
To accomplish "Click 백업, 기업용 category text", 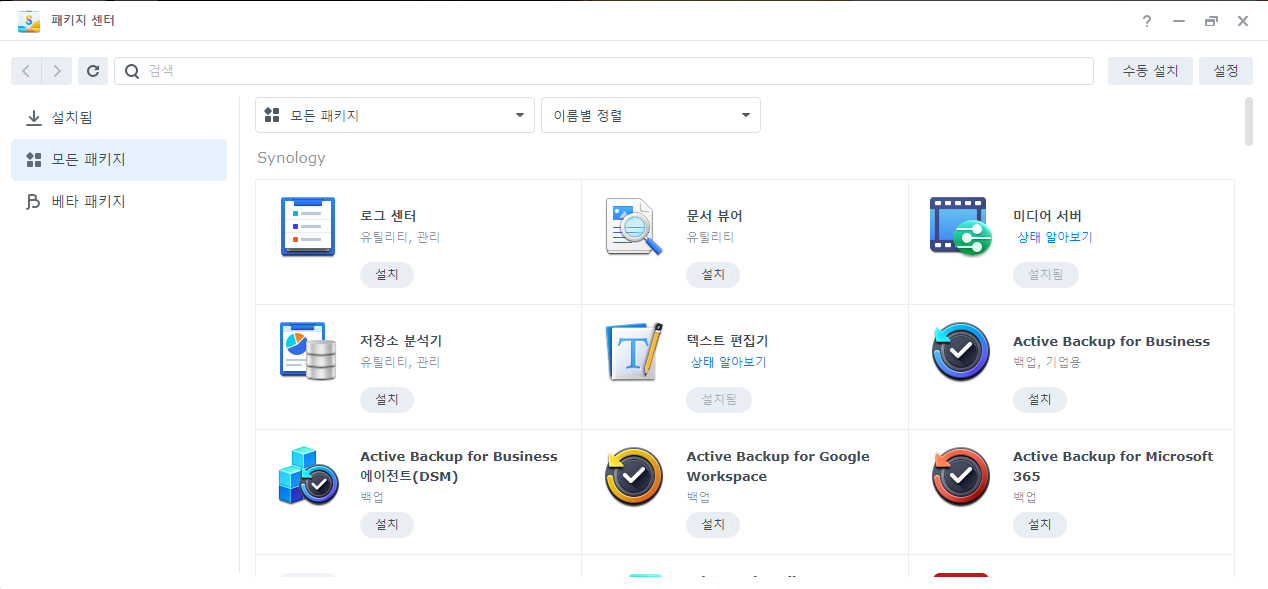I will (1047, 363).
